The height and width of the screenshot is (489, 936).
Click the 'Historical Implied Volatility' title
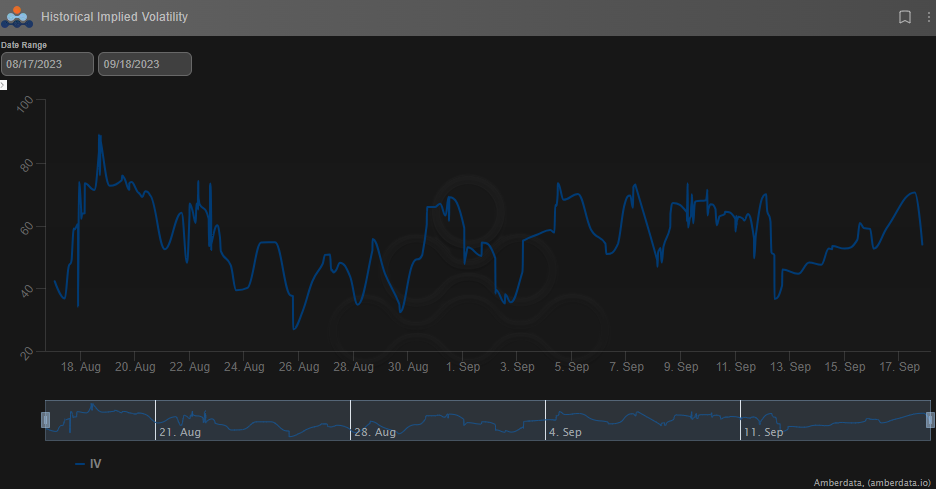(x=115, y=17)
